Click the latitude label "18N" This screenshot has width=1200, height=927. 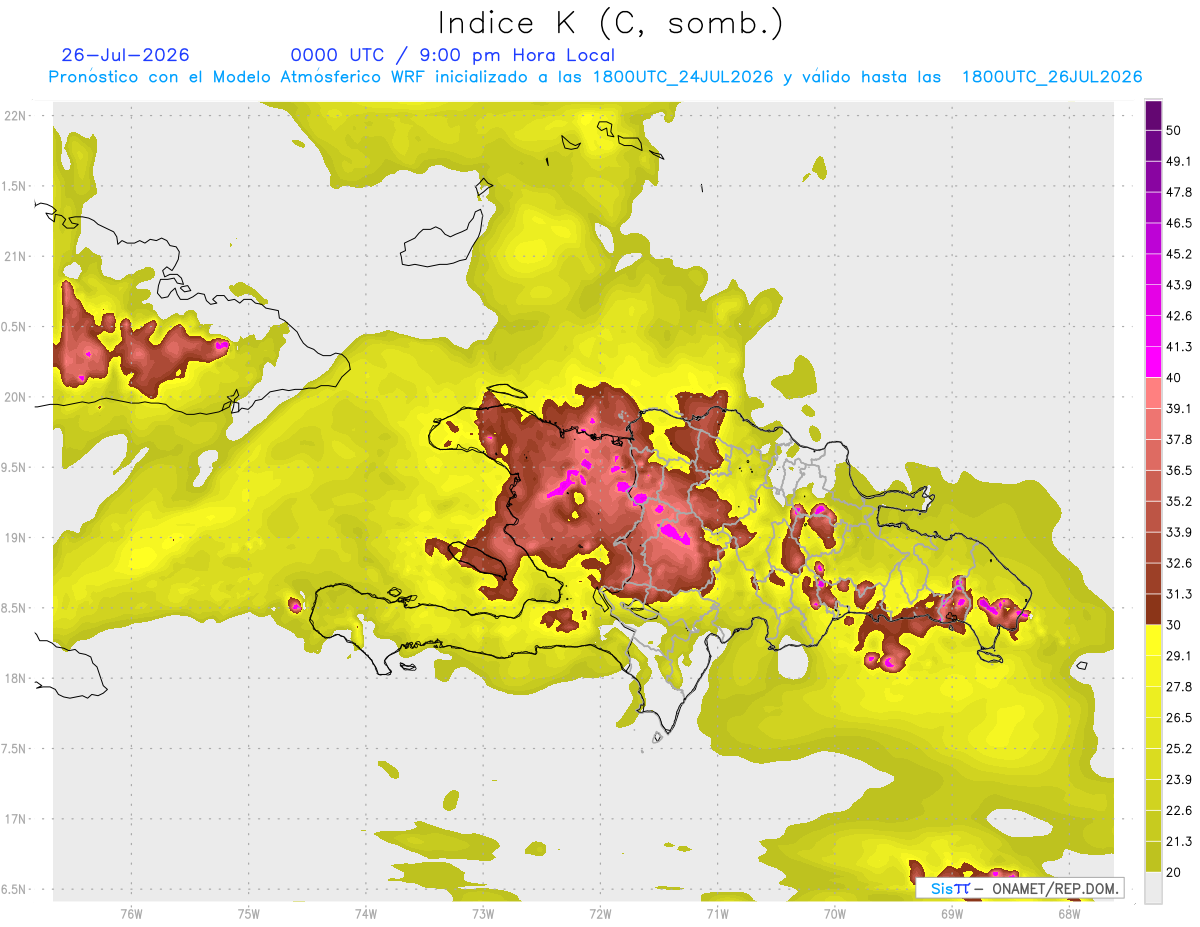[x=15, y=679]
